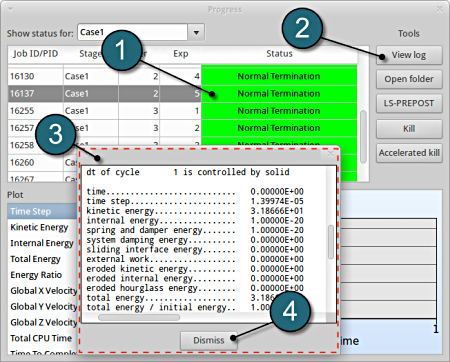Select Kinetic Energy in Plot list

click(43, 227)
